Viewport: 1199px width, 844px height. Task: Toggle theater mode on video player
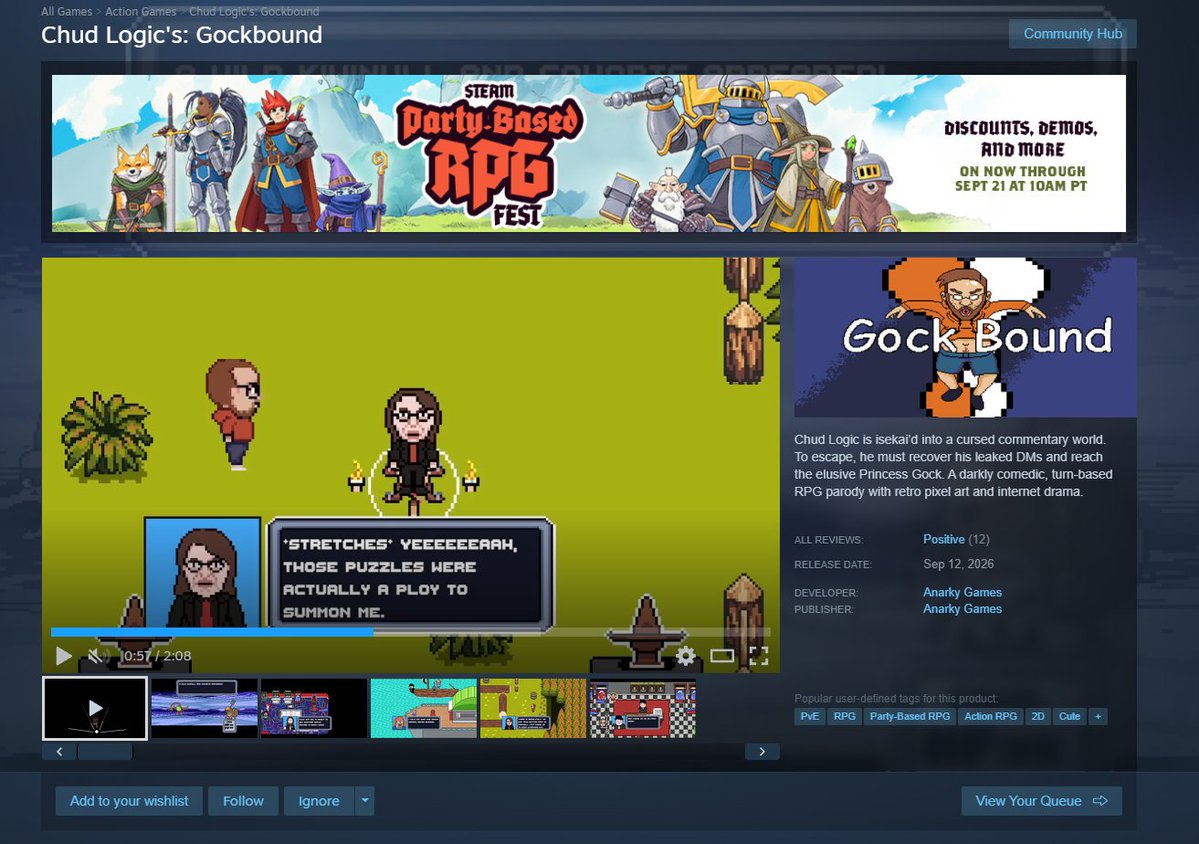pyautogui.click(x=722, y=656)
